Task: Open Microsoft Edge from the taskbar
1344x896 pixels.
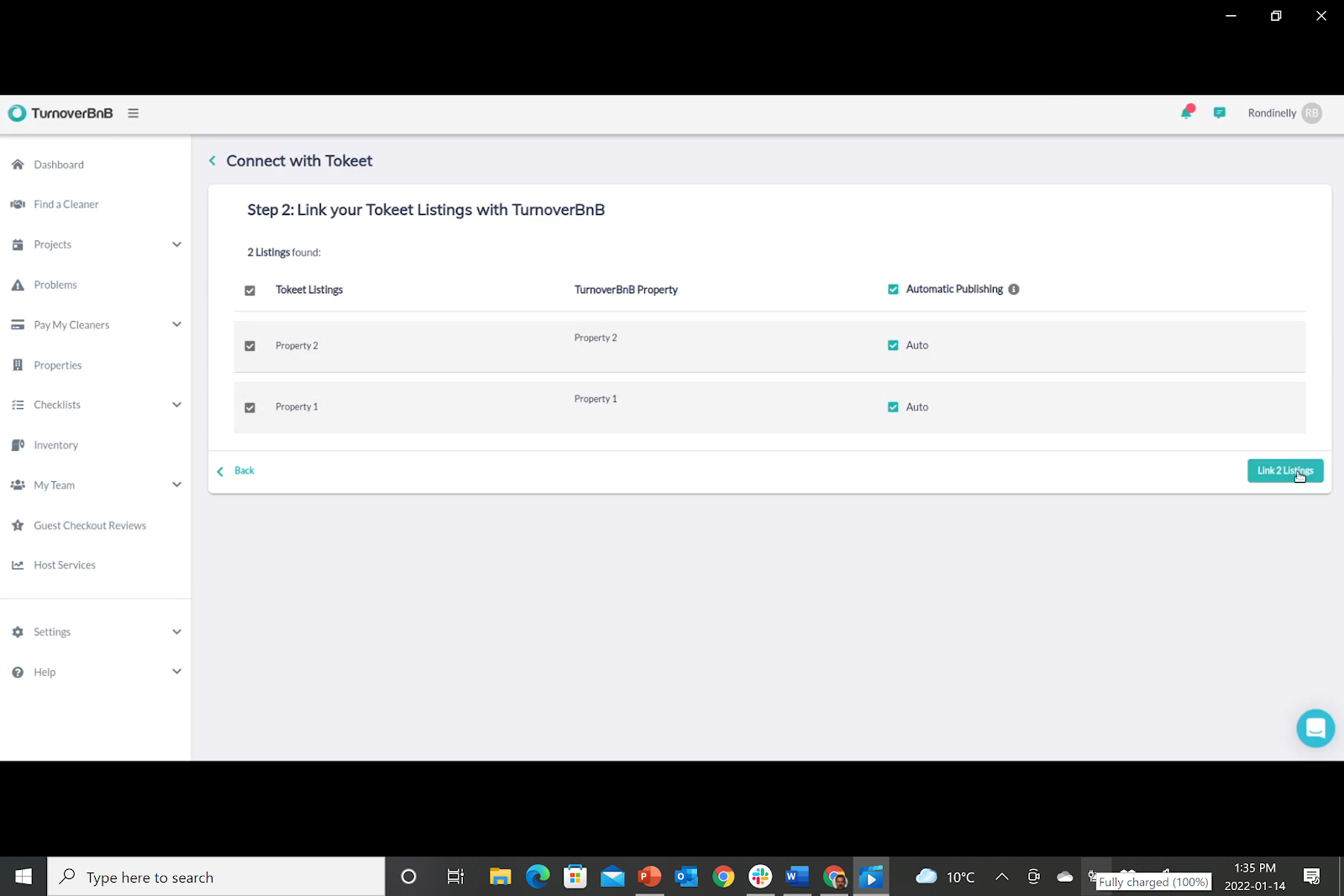Action: click(538, 877)
